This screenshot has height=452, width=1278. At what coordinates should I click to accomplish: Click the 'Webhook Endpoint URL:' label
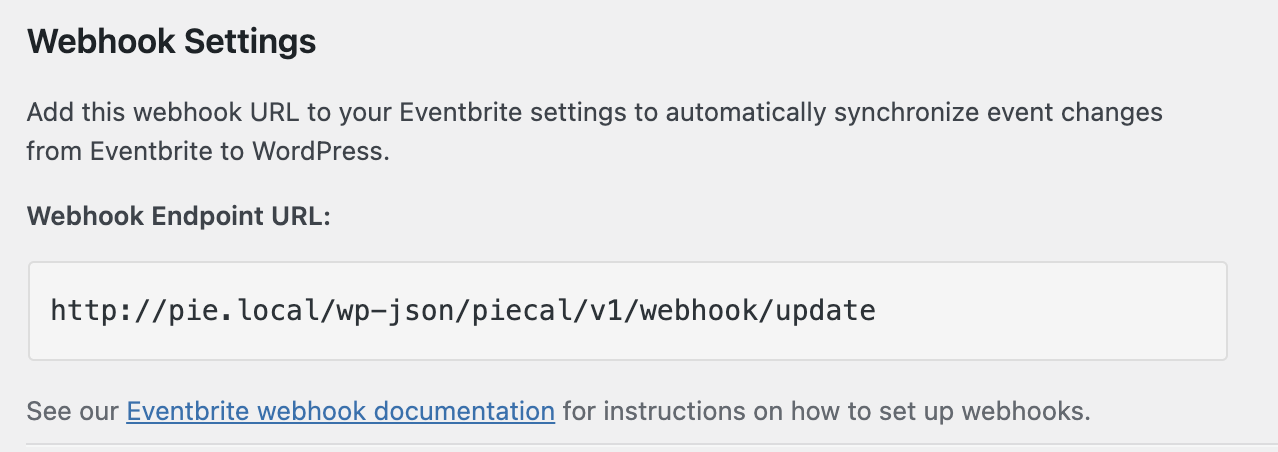coord(178,217)
